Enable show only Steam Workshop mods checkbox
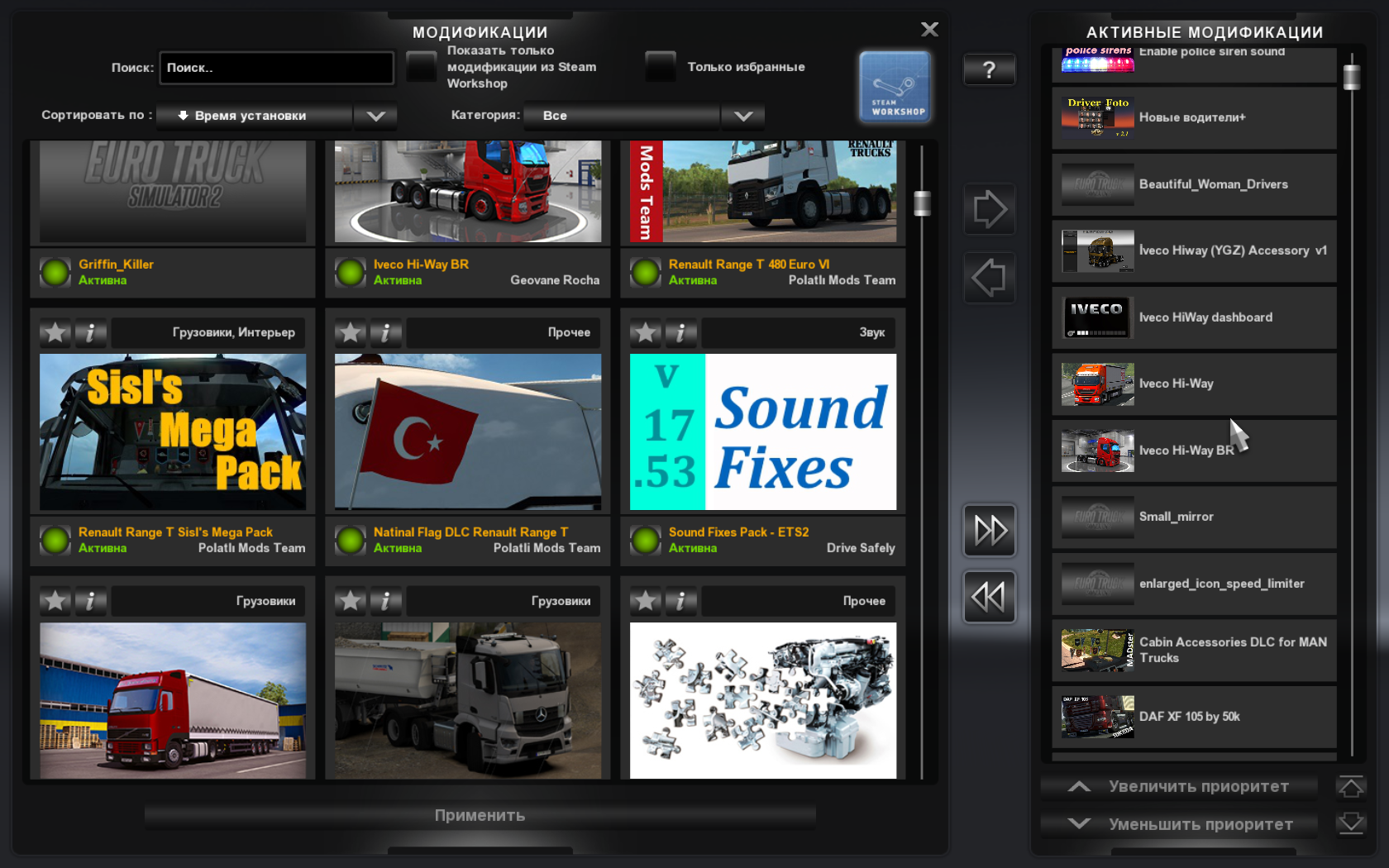Screen dimensions: 1389x868 422,67
